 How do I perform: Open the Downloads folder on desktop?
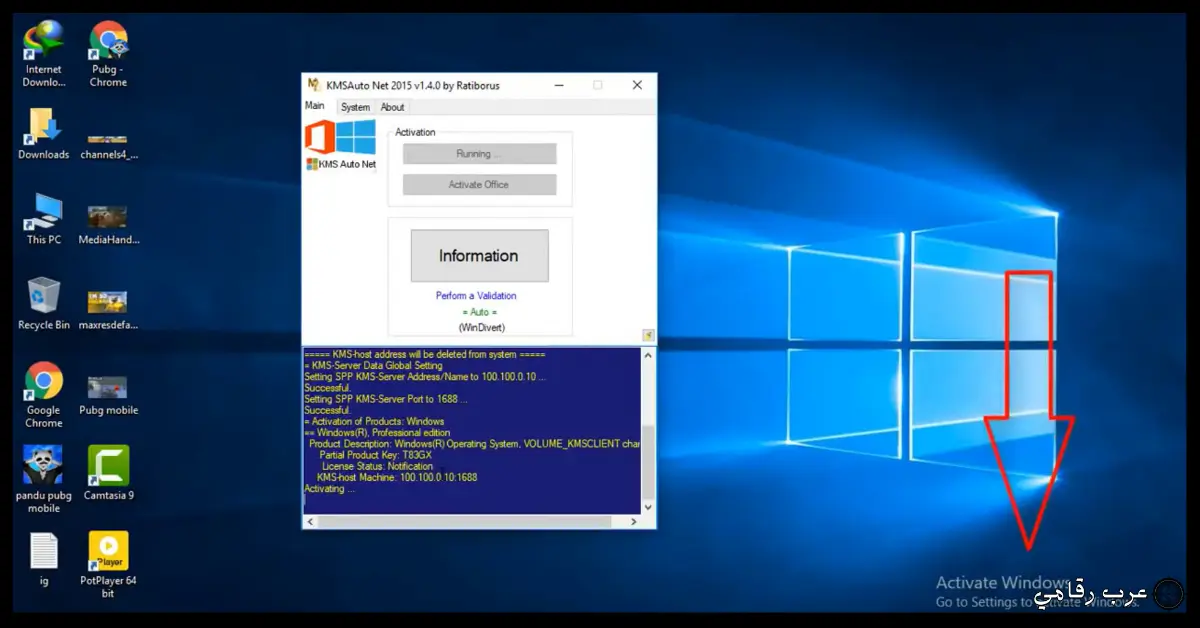[x=44, y=128]
